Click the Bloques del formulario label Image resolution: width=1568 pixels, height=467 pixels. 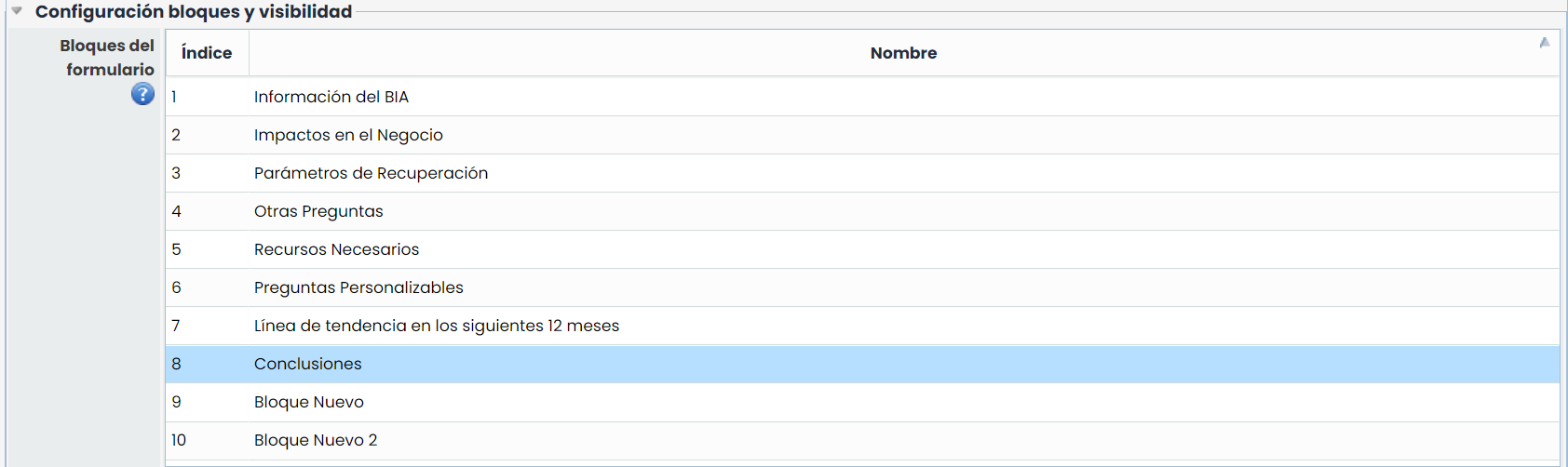click(107, 58)
